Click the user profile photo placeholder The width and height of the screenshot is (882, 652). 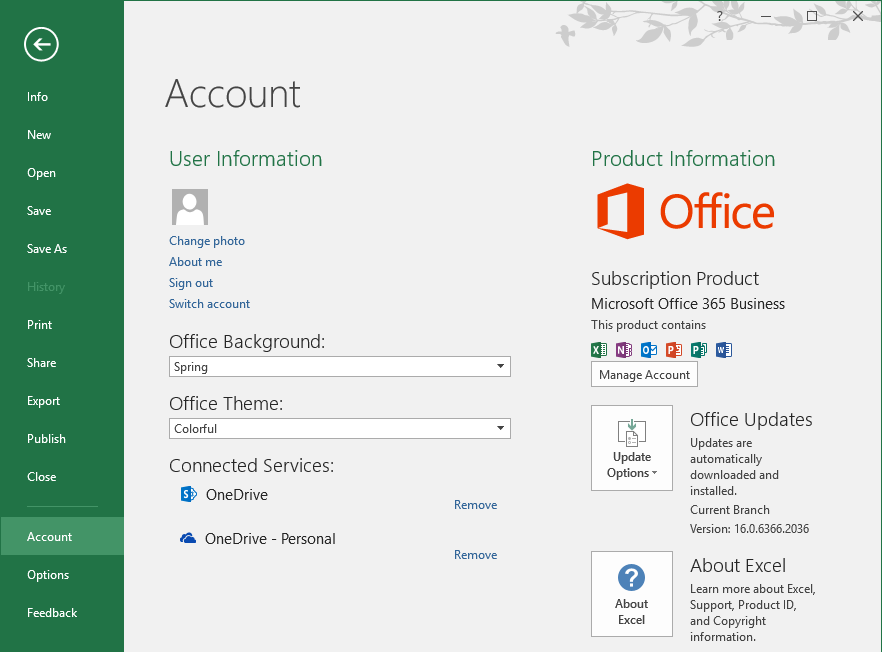pyautogui.click(x=190, y=207)
